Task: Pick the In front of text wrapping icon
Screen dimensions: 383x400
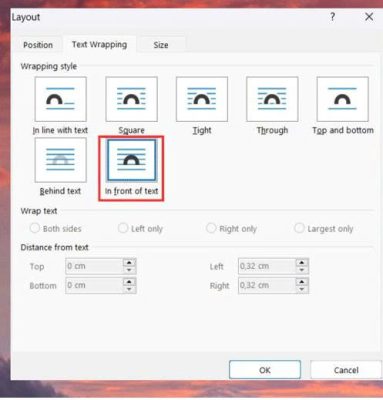Action: (x=131, y=160)
